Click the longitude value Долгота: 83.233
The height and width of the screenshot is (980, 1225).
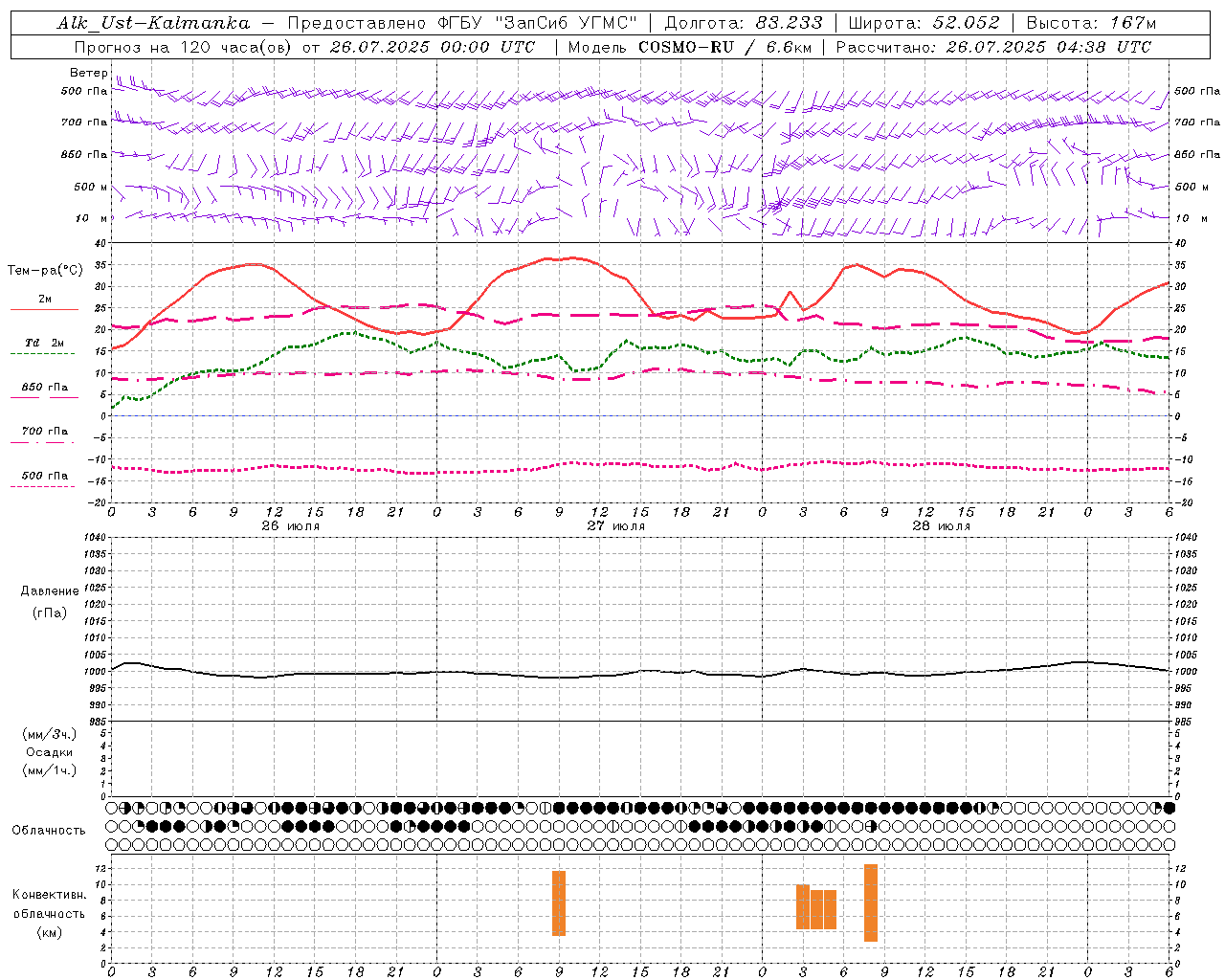(x=743, y=23)
